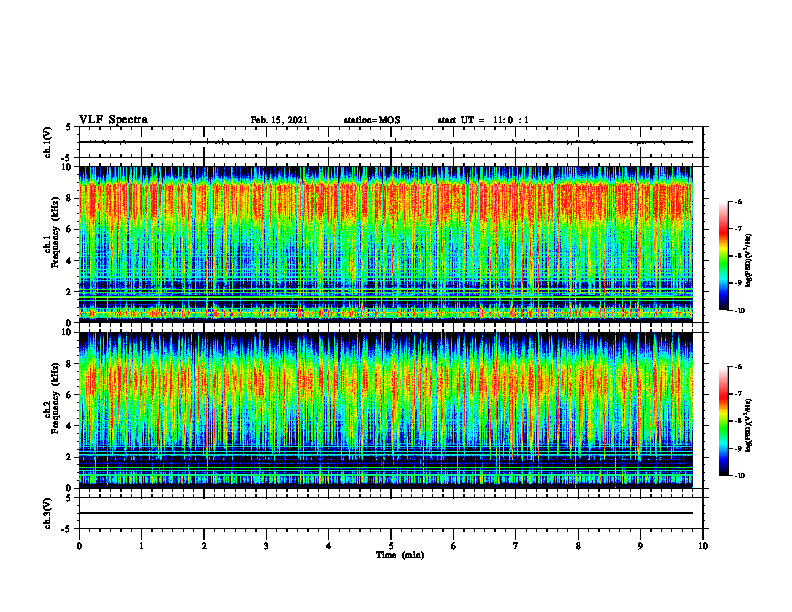The height and width of the screenshot is (612, 792).
Task: Click the "2" kHz tick of ch.1 spectrogram
Action: (69, 292)
